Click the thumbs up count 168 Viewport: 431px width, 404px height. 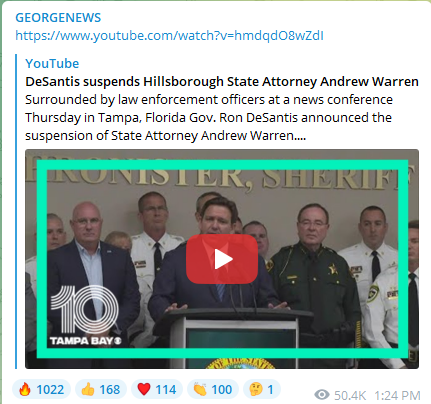tap(110, 389)
